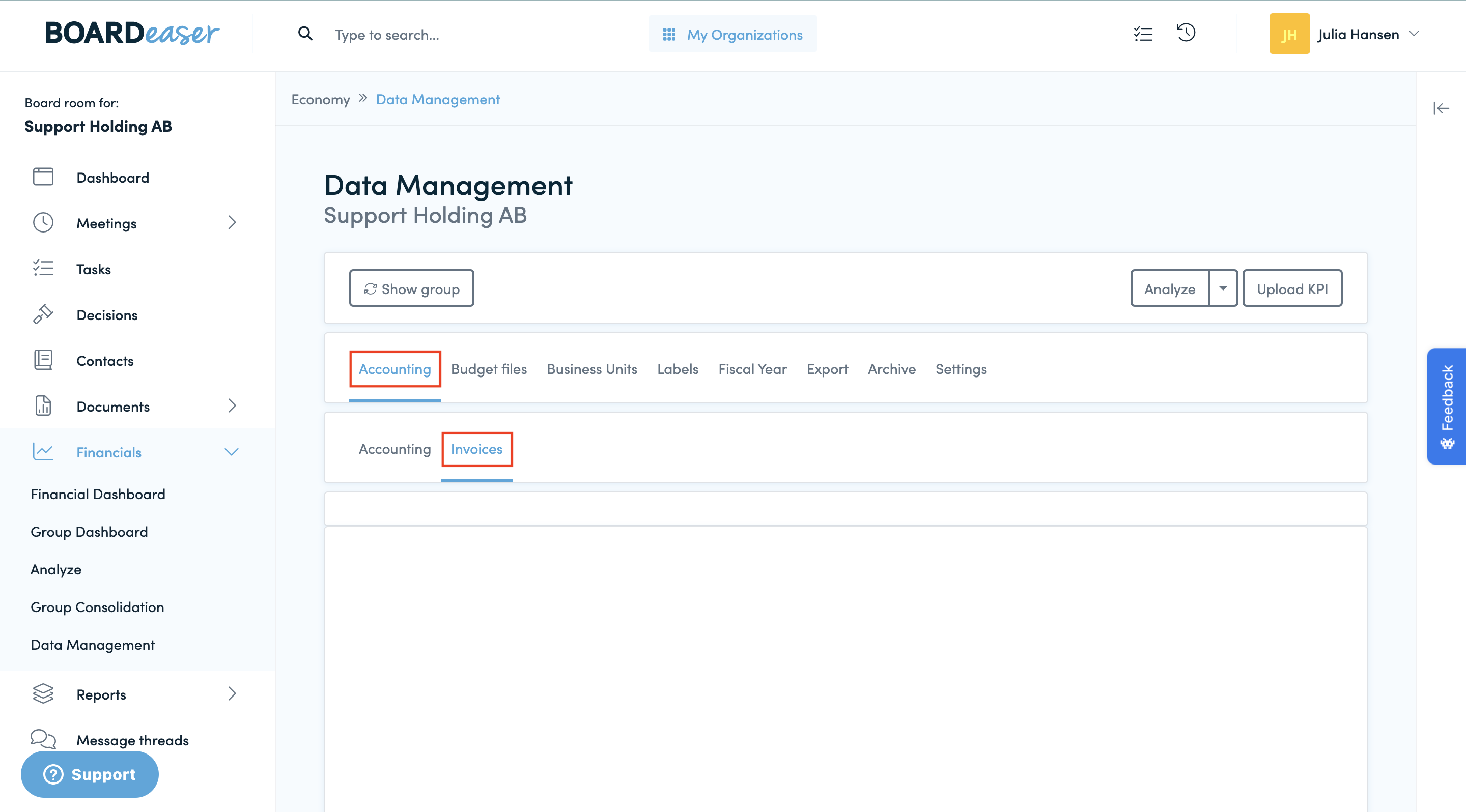Click the Meetings clock icon
Screen dimensions: 1466x812
pos(43,222)
